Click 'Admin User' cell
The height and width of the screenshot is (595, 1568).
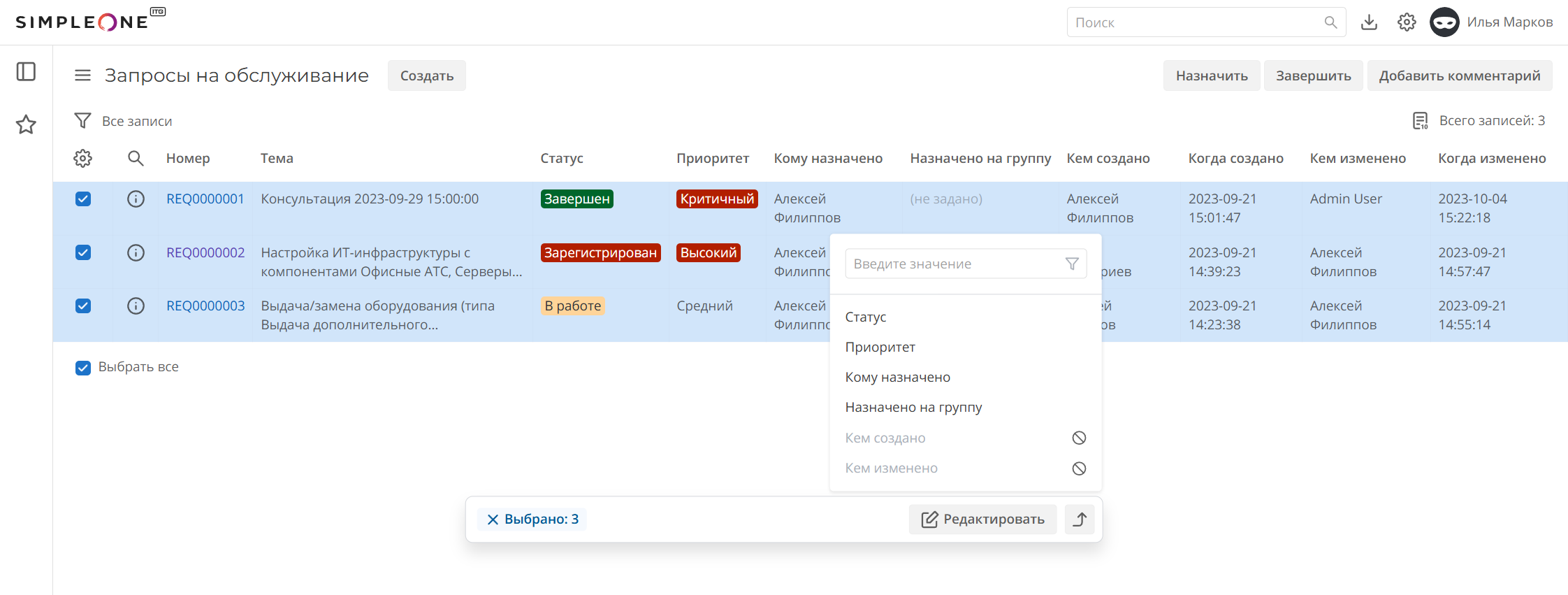click(1346, 199)
